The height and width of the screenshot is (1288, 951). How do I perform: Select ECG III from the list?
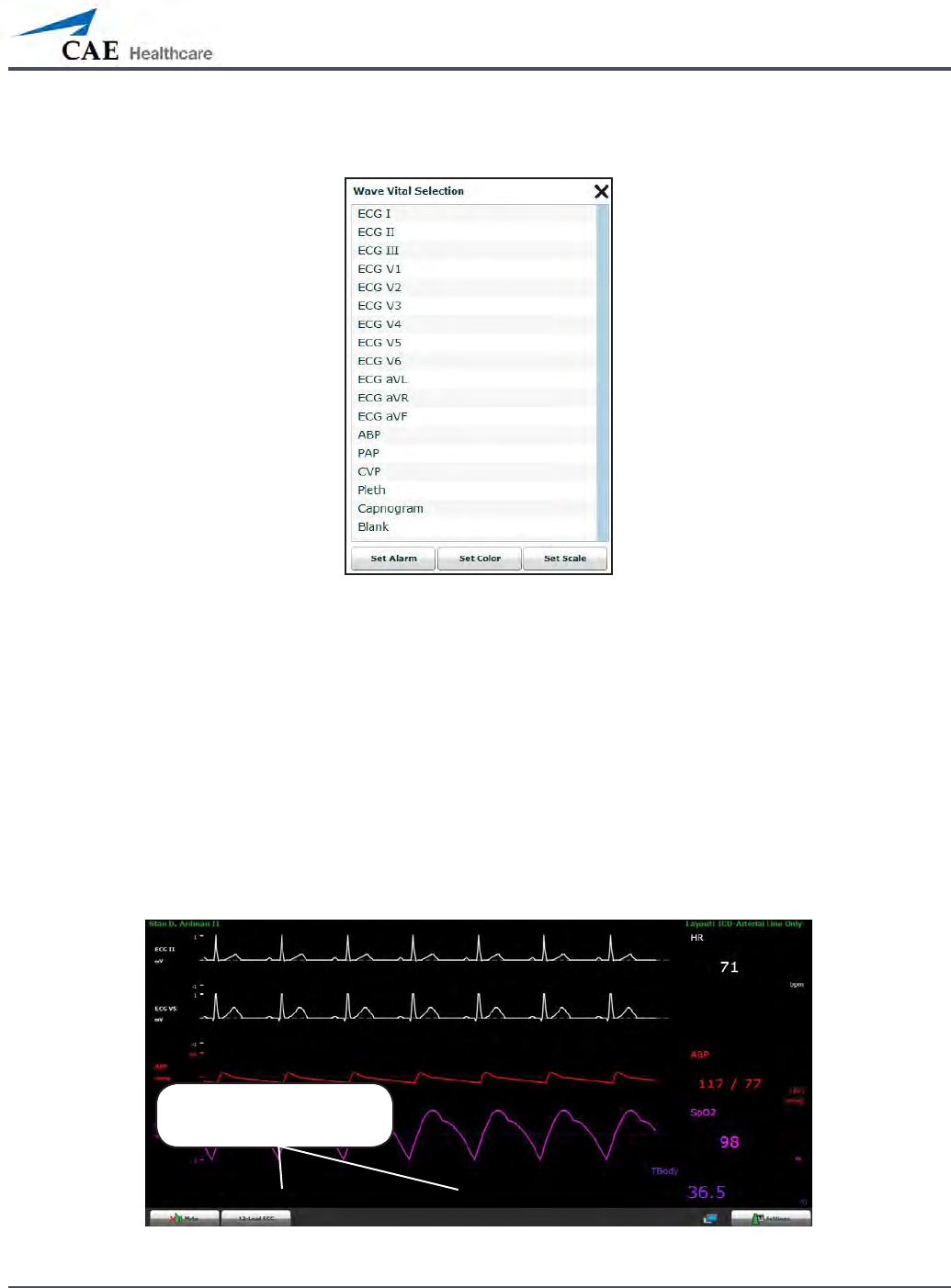click(474, 250)
